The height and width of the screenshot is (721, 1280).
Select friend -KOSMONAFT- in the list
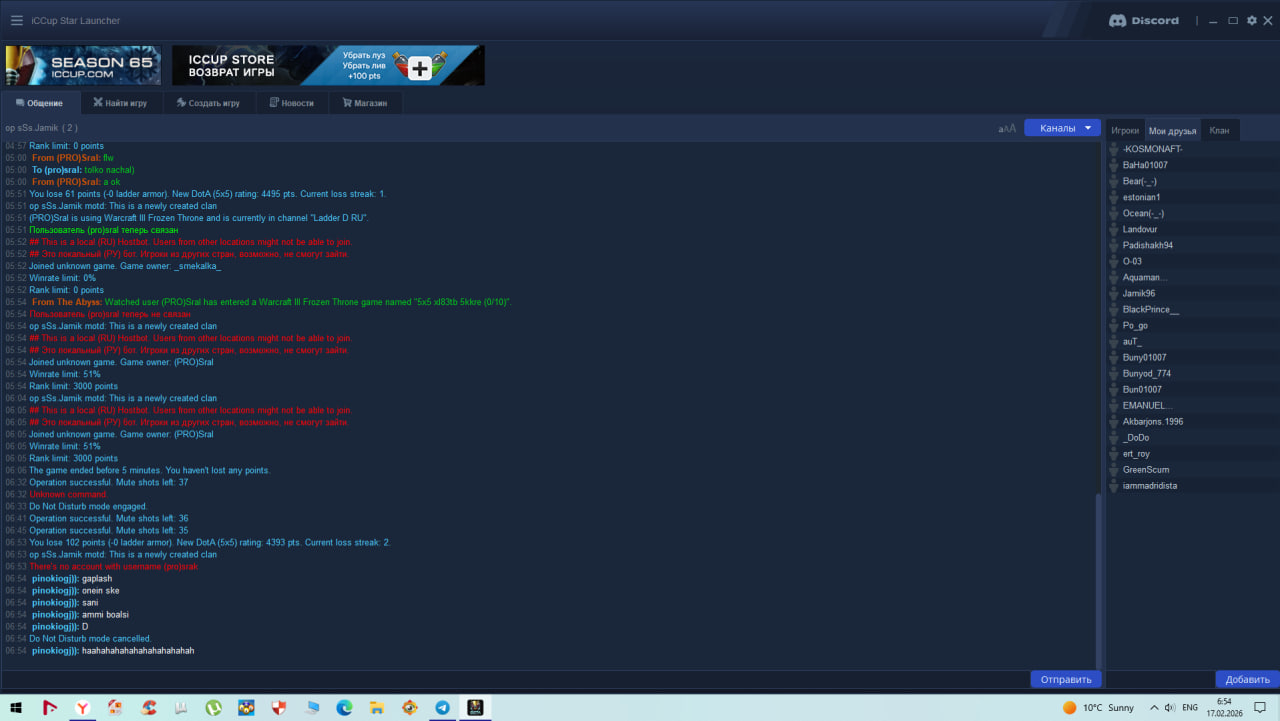tap(1192, 149)
